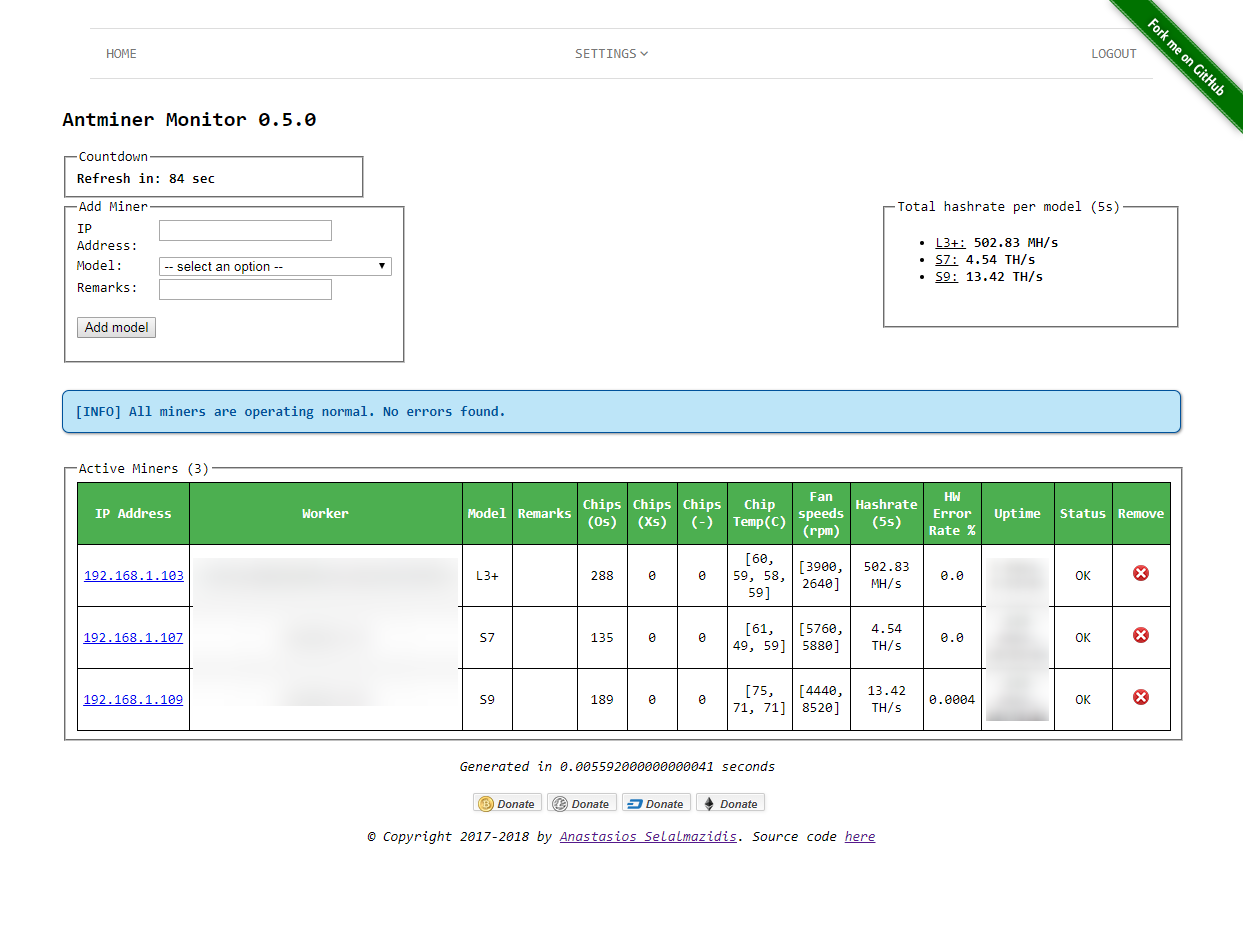
Task: Select the L3+ model cell in table
Action: (x=487, y=575)
